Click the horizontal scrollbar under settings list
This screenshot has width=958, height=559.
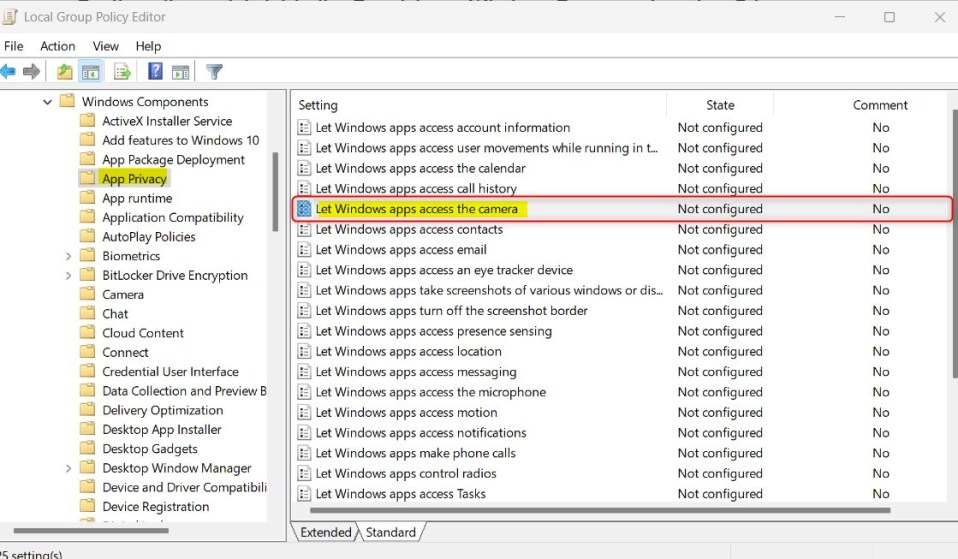(x=599, y=510)
